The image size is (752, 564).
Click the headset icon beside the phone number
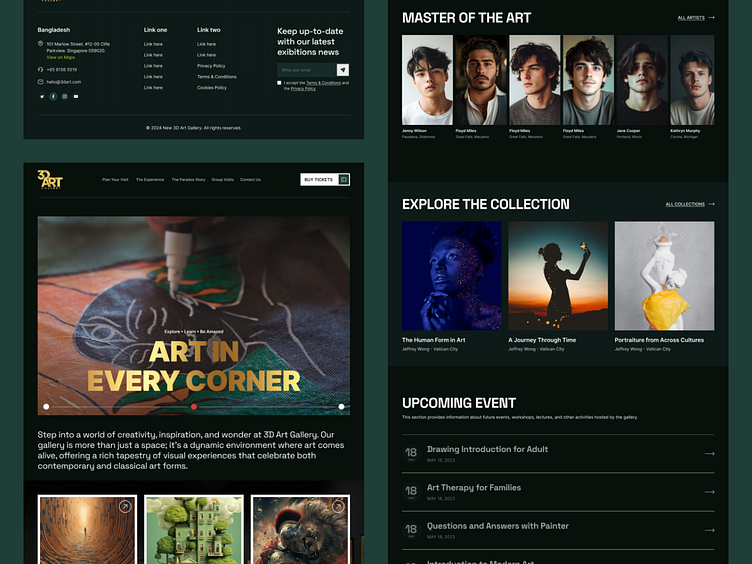click(x=40, y=70)
